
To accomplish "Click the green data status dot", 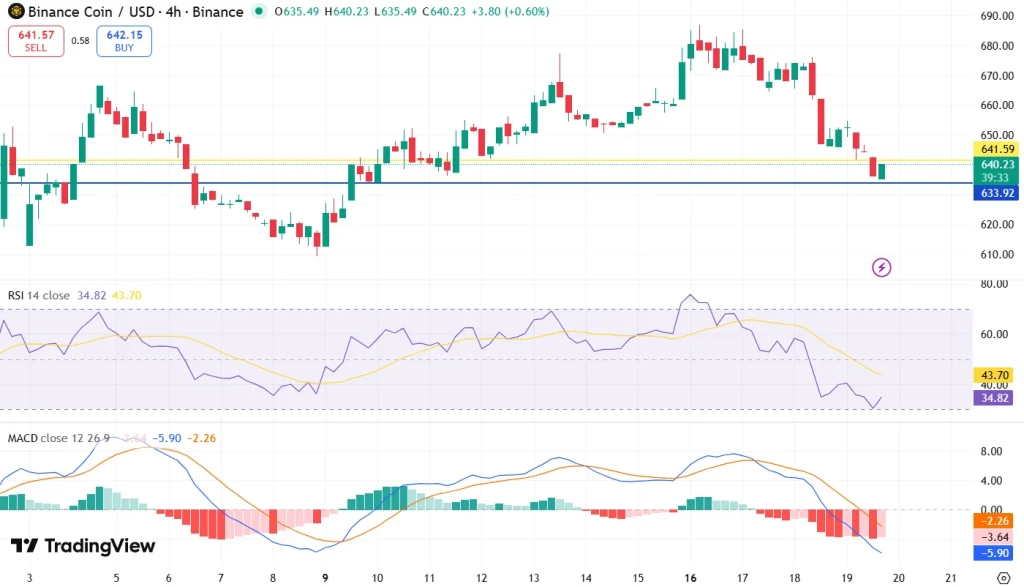I will tap(259, 12).
